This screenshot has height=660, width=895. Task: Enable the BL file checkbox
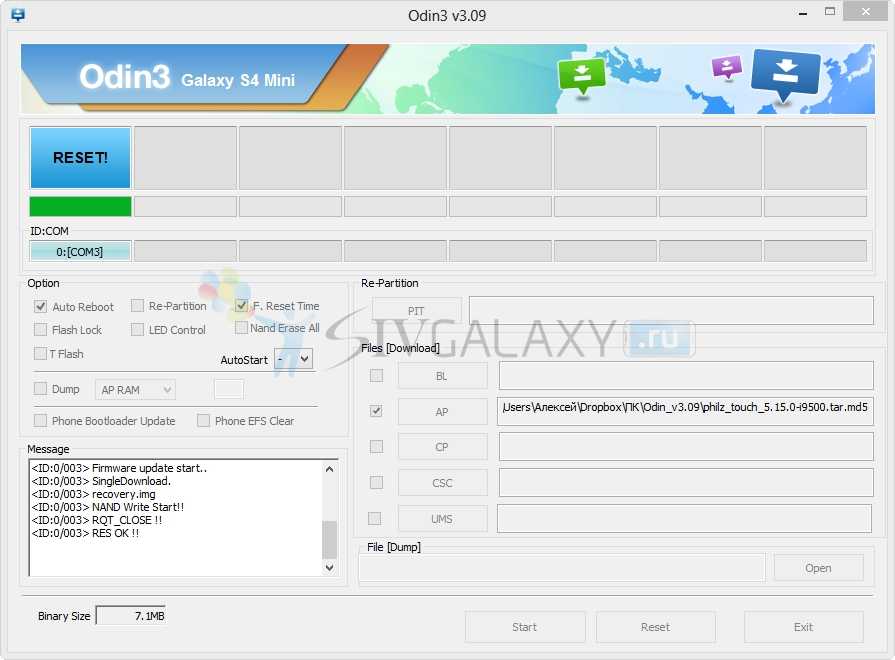point(376,376)
